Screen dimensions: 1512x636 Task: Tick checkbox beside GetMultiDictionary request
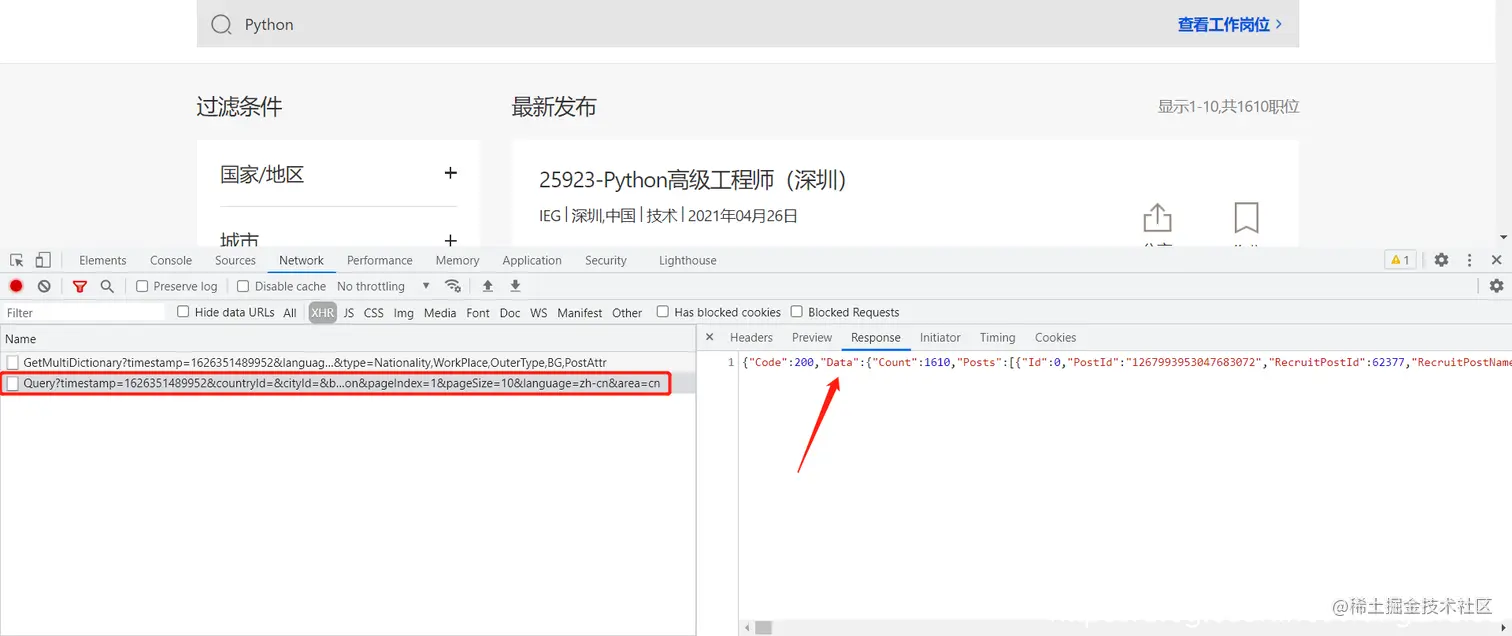point(13,362)
